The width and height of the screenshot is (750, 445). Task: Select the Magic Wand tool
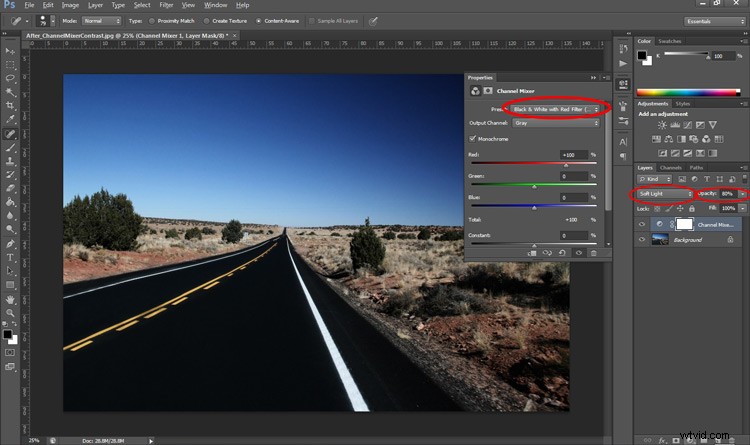(10, 91)
